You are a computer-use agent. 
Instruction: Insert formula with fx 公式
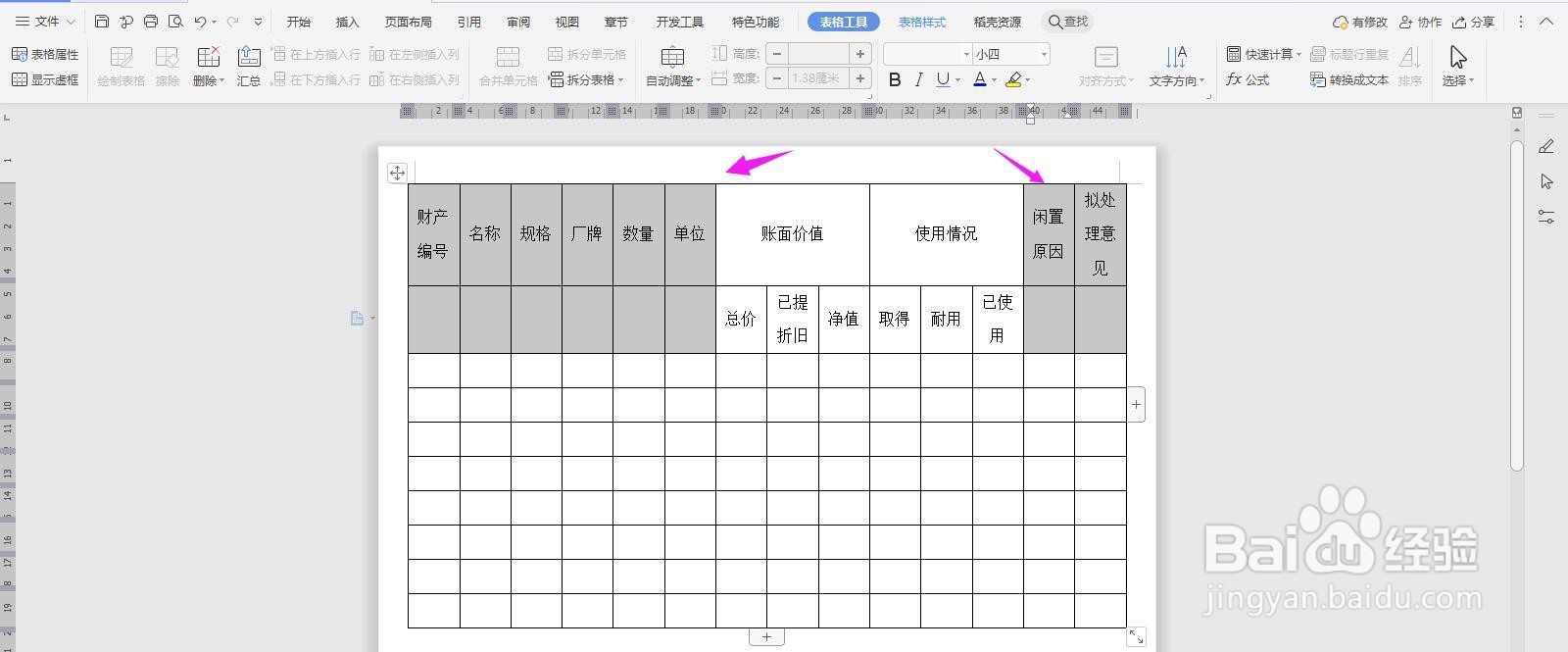point(1248,79)
